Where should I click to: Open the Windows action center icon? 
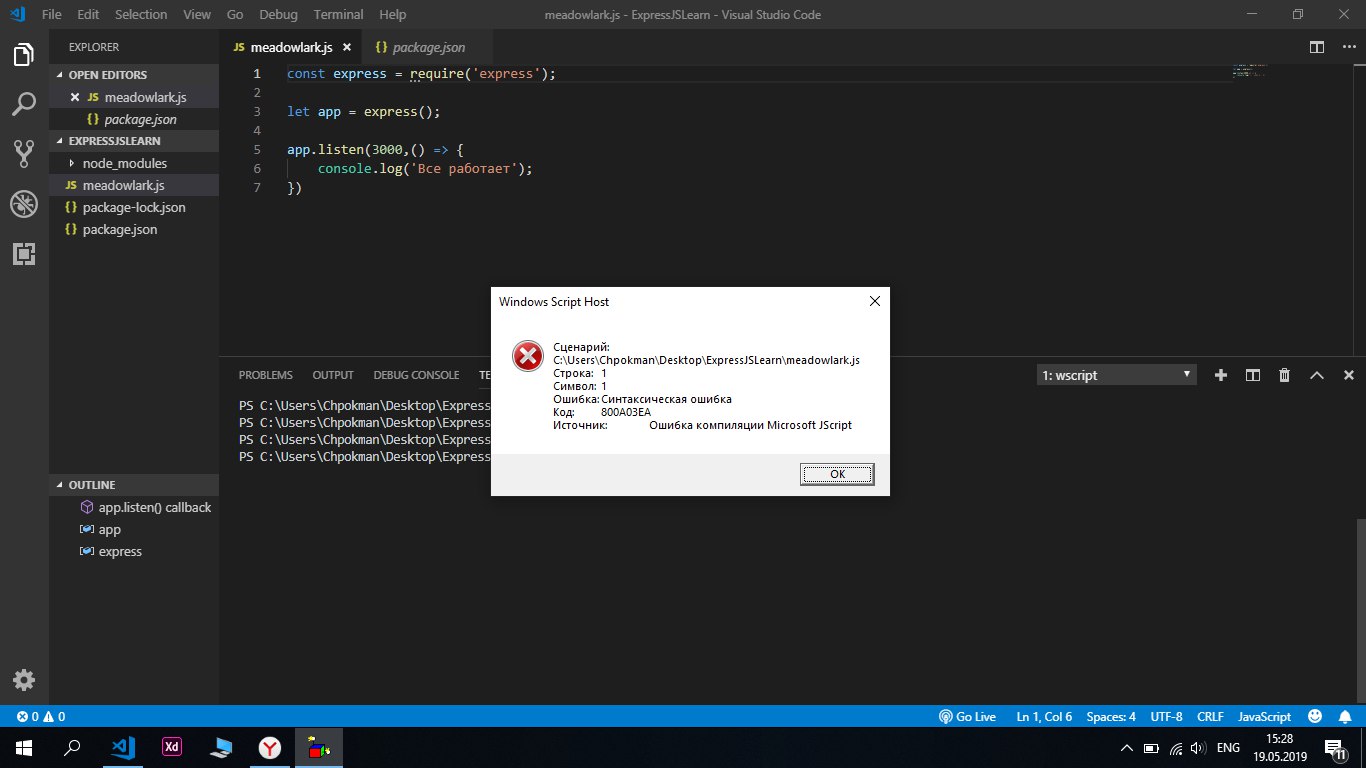(1334, 748)
